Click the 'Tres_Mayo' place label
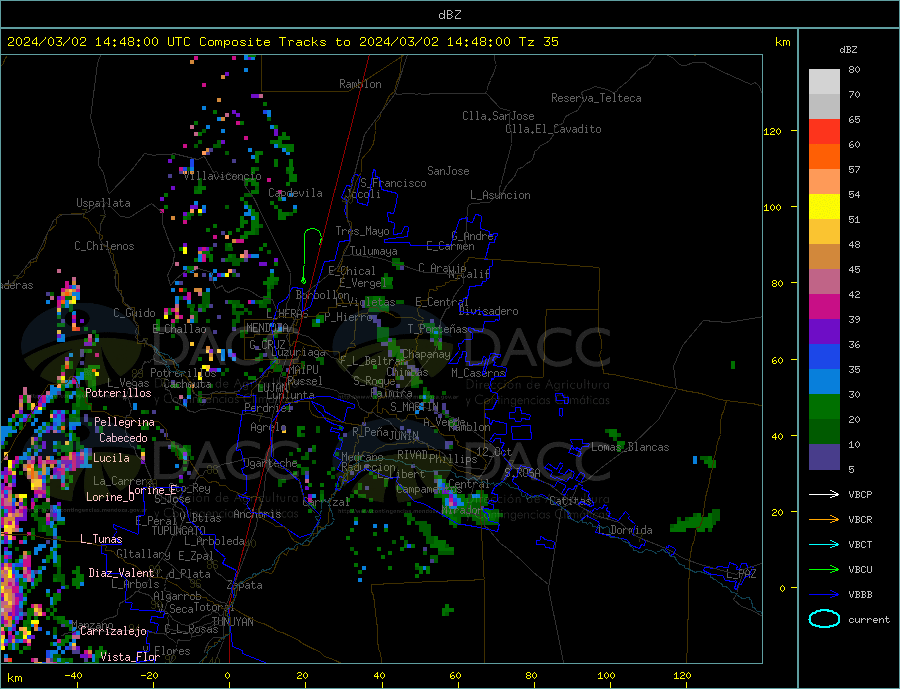Viewport: 900px width, 689px height. point(362,231)
